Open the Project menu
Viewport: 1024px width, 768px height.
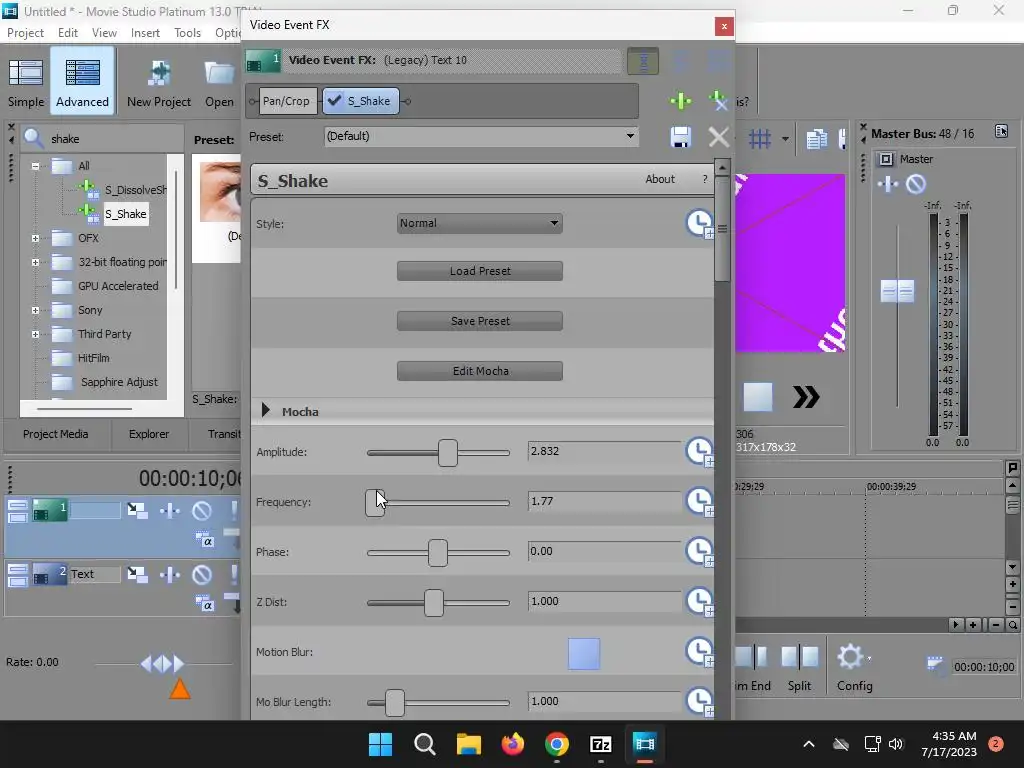pyautogui.click(x=25, y=33)
